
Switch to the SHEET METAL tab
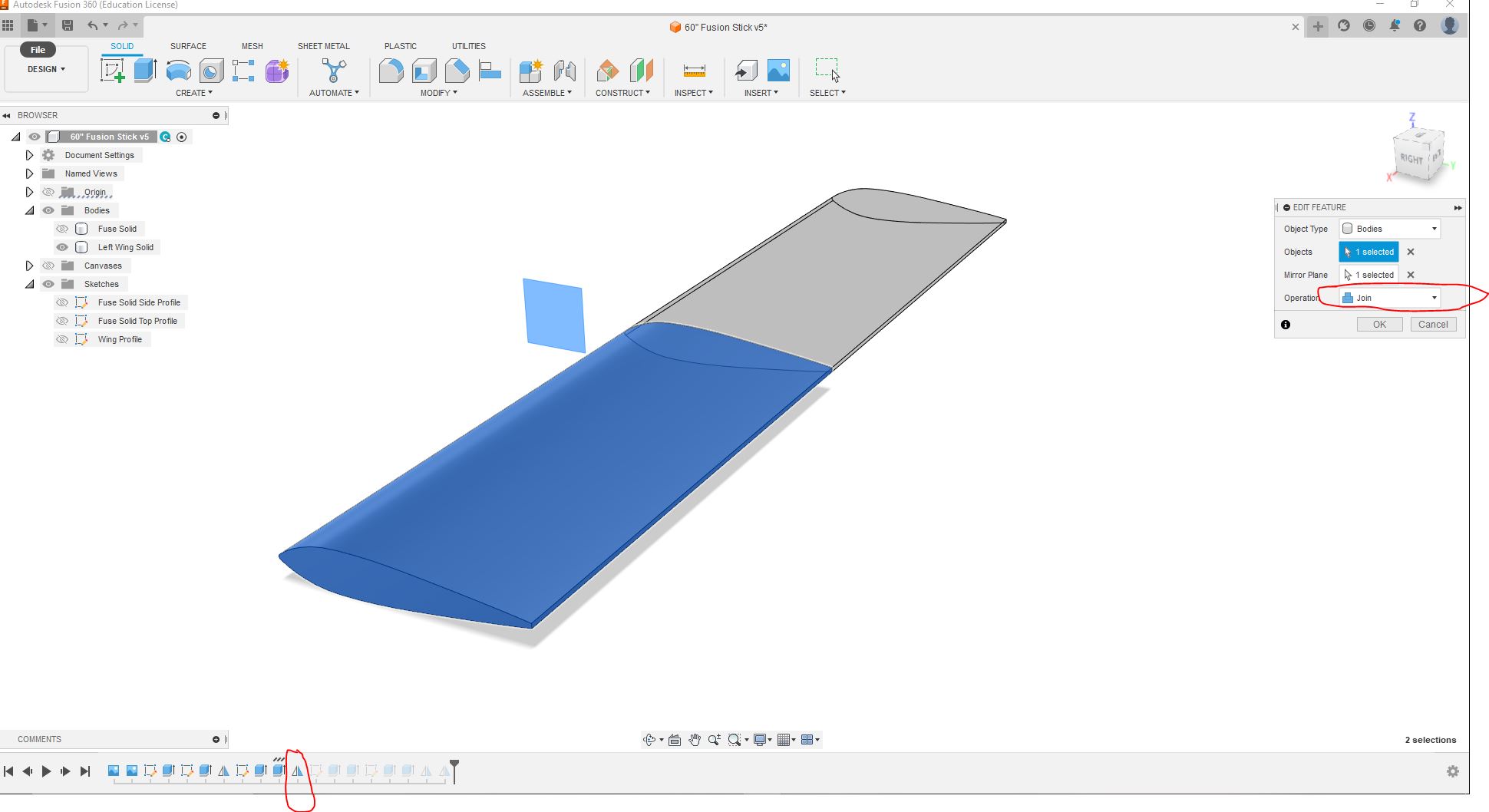pos(323,46)
